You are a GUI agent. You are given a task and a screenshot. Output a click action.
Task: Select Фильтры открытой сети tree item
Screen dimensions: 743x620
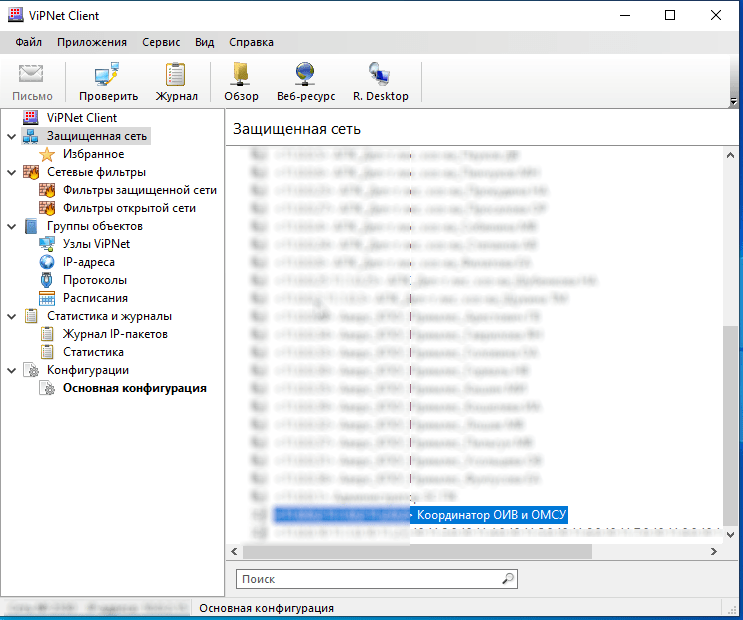pyautogui.click(x=129, y=208)
